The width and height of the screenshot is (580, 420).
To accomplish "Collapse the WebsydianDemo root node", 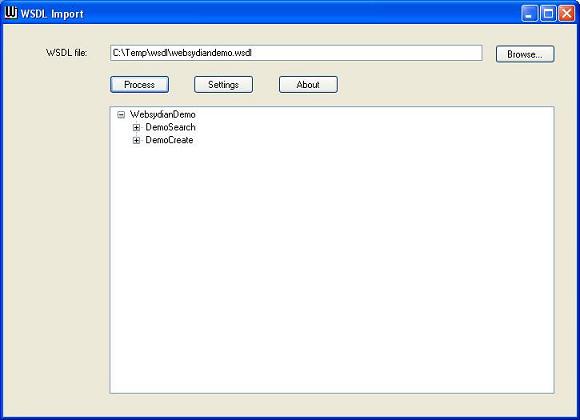I will click(x=121, y=115).
